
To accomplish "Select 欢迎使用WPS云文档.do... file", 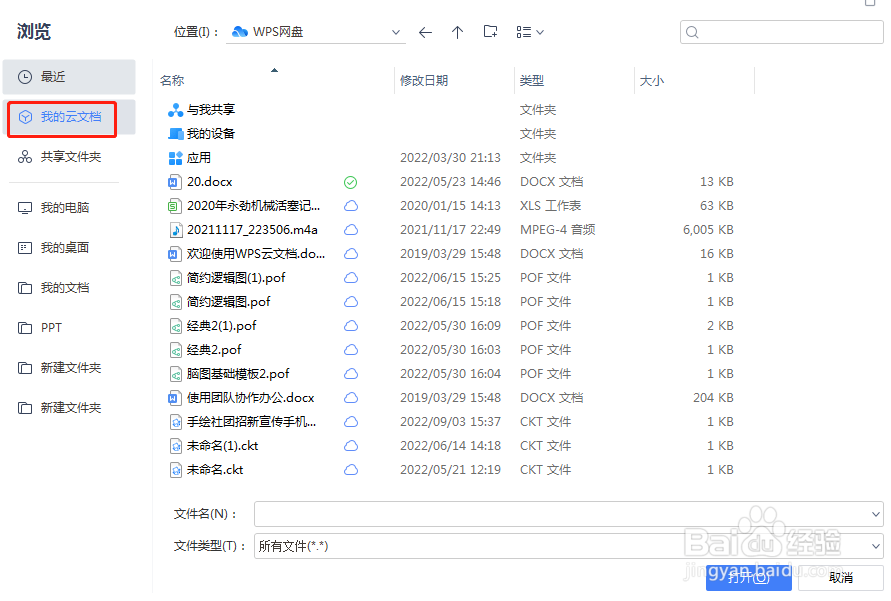I will pyautogui.click(x=256, y=253).
